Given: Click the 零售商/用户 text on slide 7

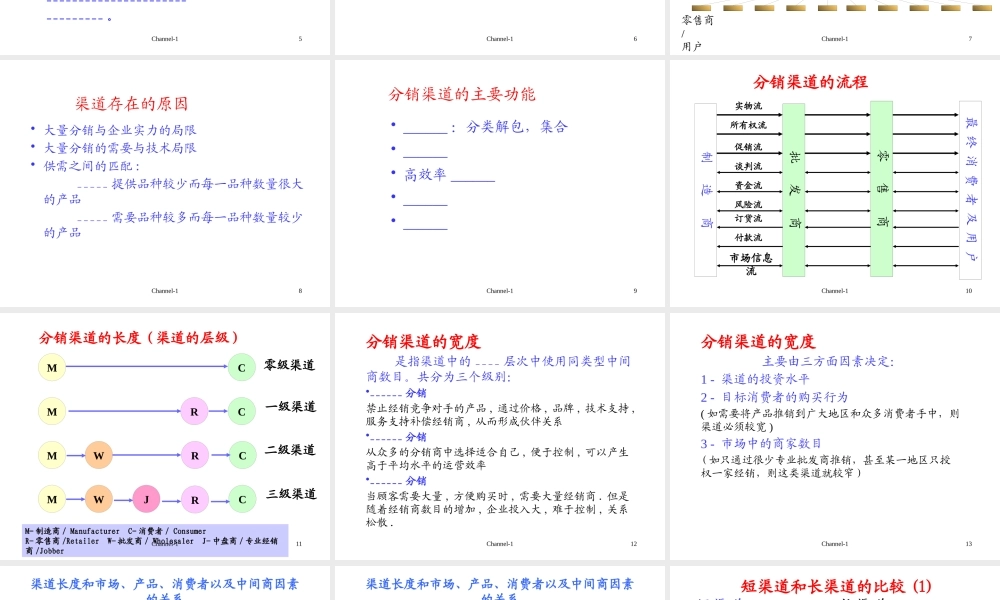Looking at the screenshot, I should pos(697,33).
